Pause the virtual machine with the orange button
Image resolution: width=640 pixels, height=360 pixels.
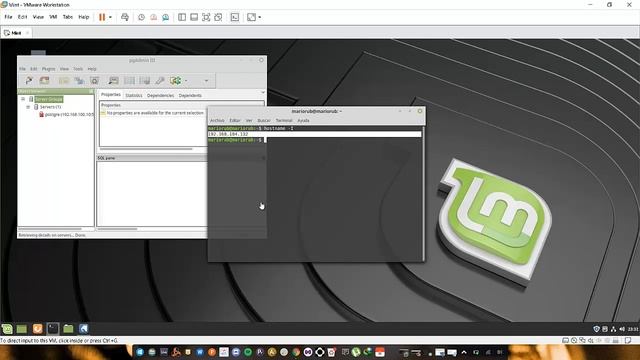click(102, 17)
